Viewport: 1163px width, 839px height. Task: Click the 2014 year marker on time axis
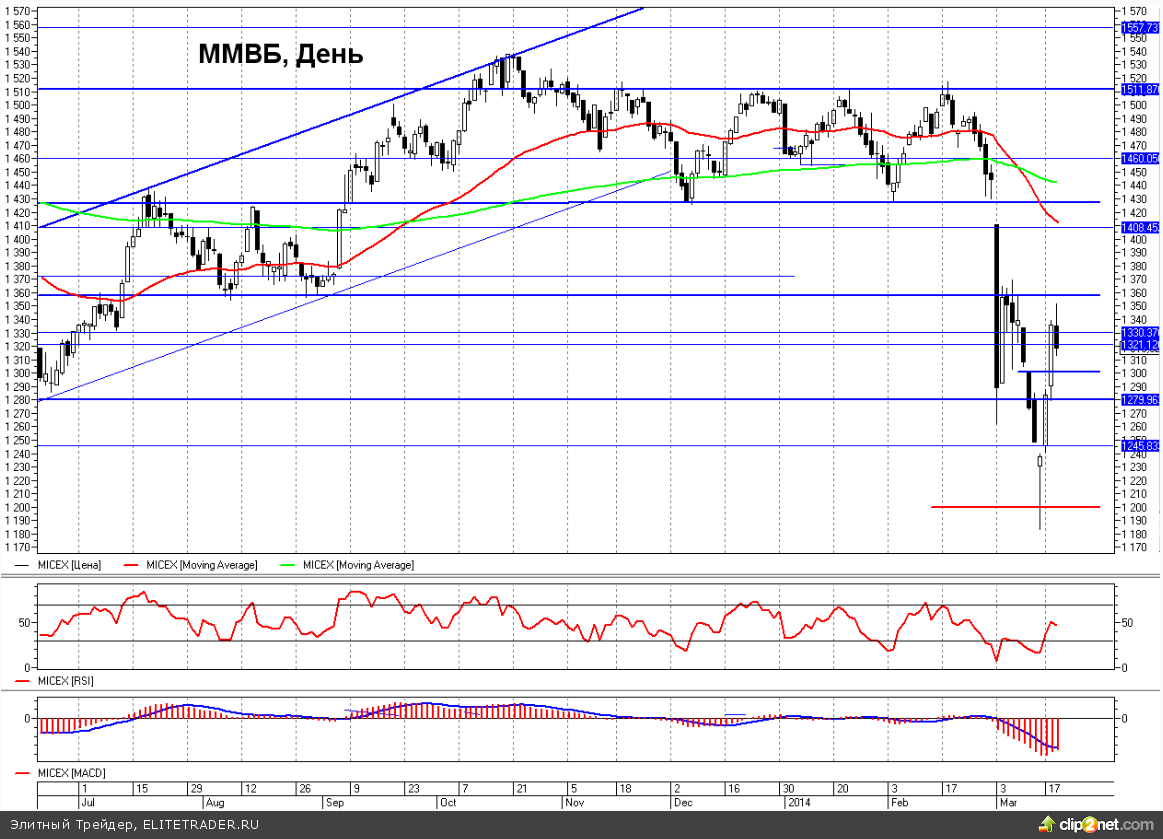click(x=798, y=802)
